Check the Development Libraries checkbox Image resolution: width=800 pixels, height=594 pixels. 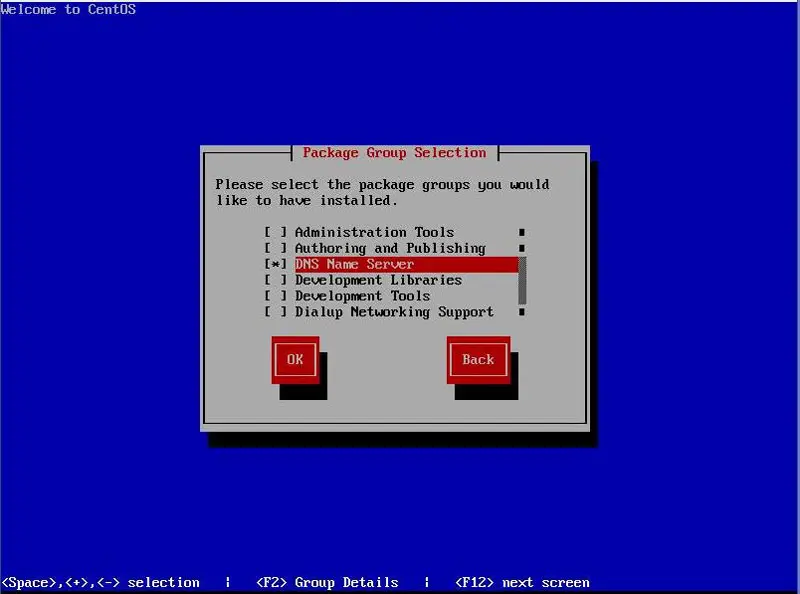click(x=276, y=280)
